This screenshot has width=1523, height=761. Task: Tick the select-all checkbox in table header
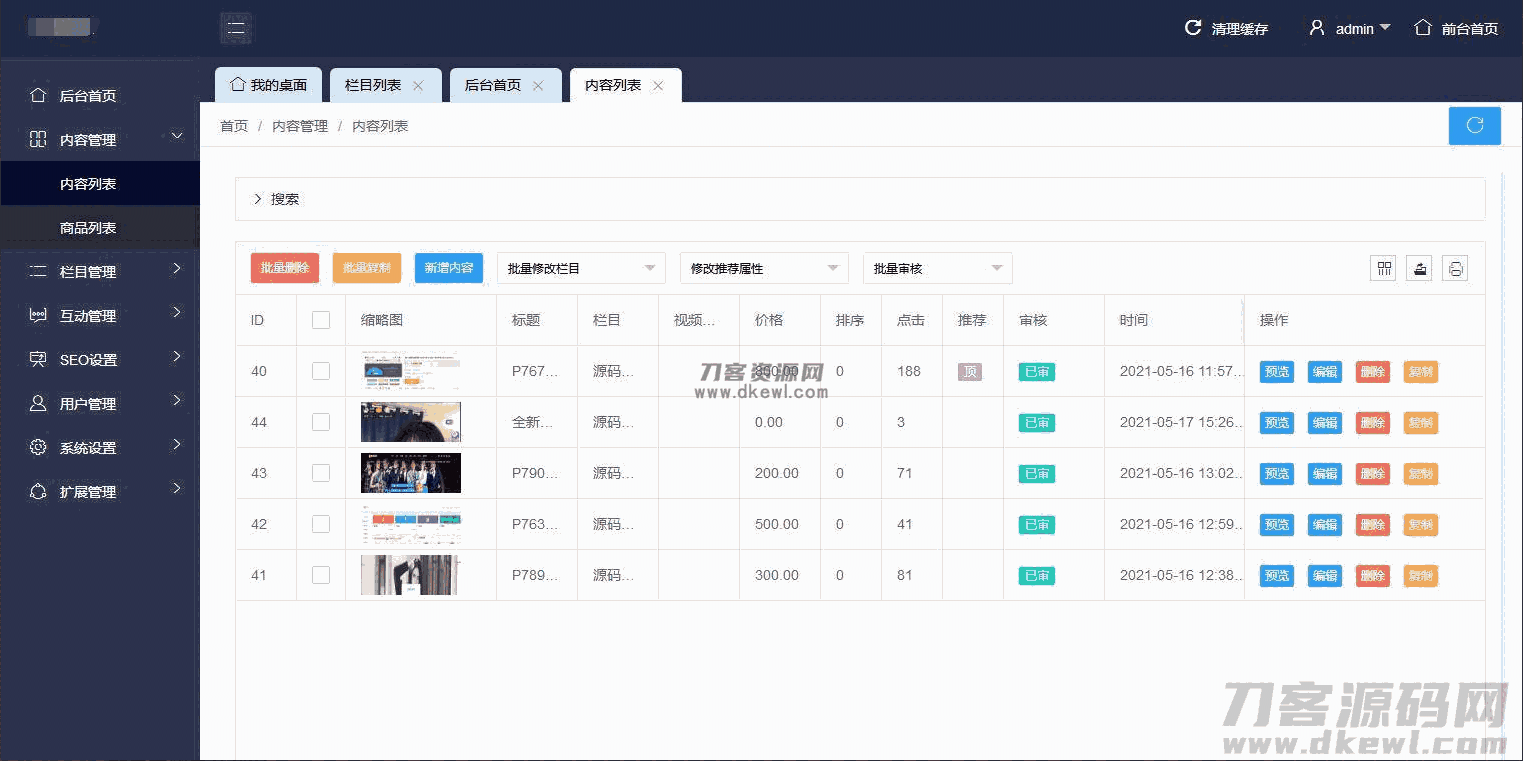tap(321, 320)
